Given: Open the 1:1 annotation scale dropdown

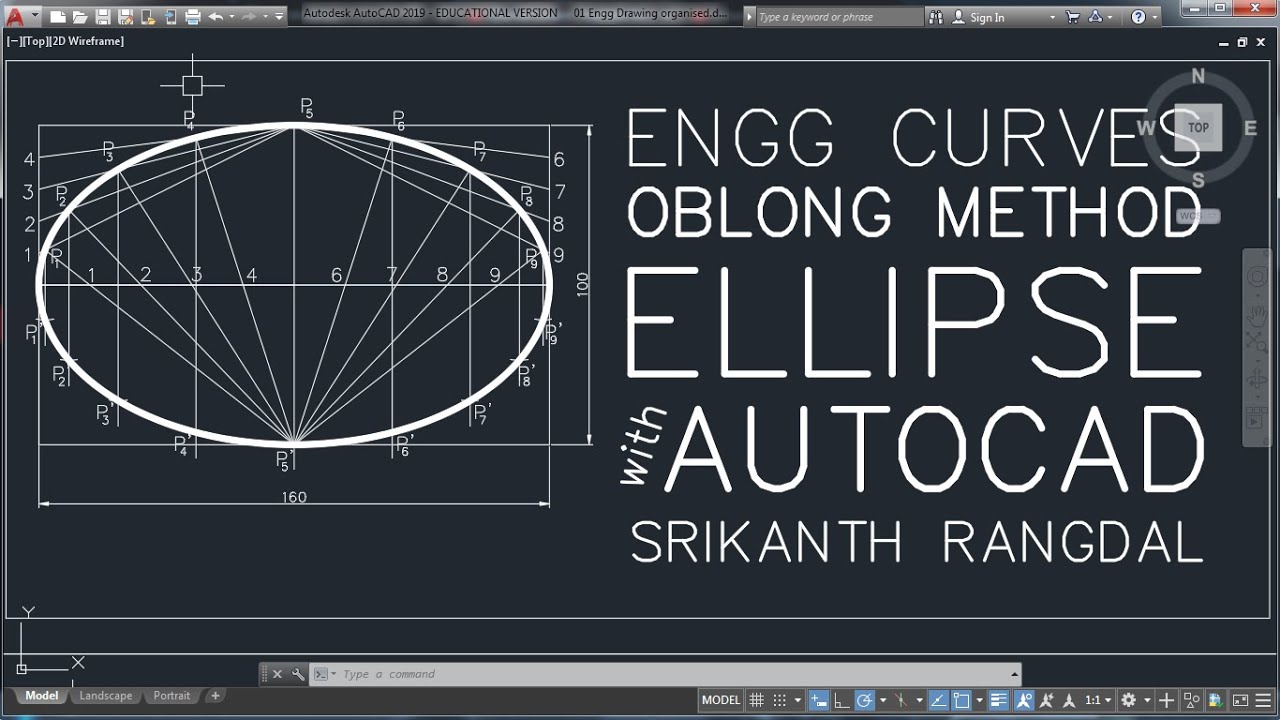Looking at the screenshot, I should [x=1098, y=700].
